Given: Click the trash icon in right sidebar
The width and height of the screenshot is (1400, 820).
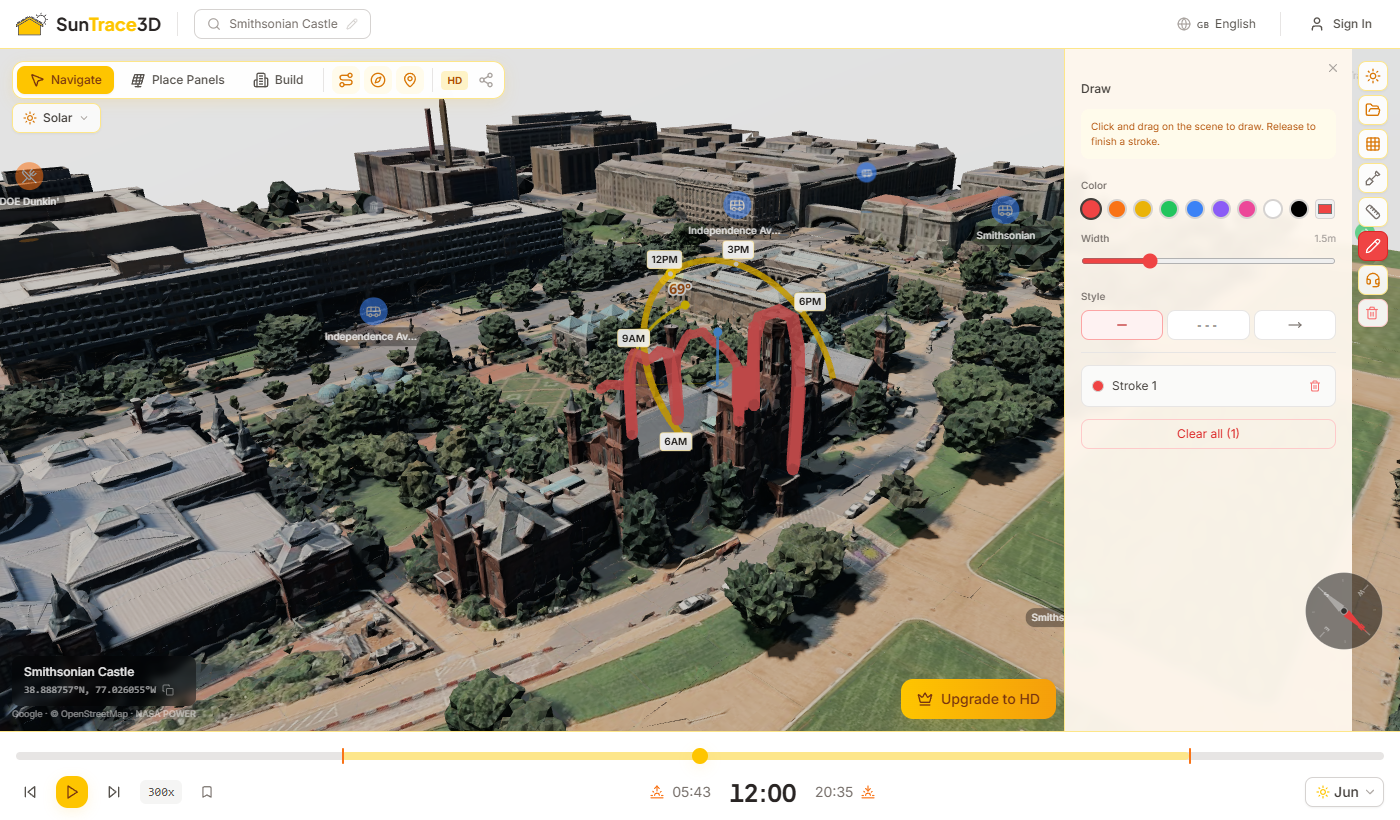Looking at the screenshot, I should point(1373,313).
